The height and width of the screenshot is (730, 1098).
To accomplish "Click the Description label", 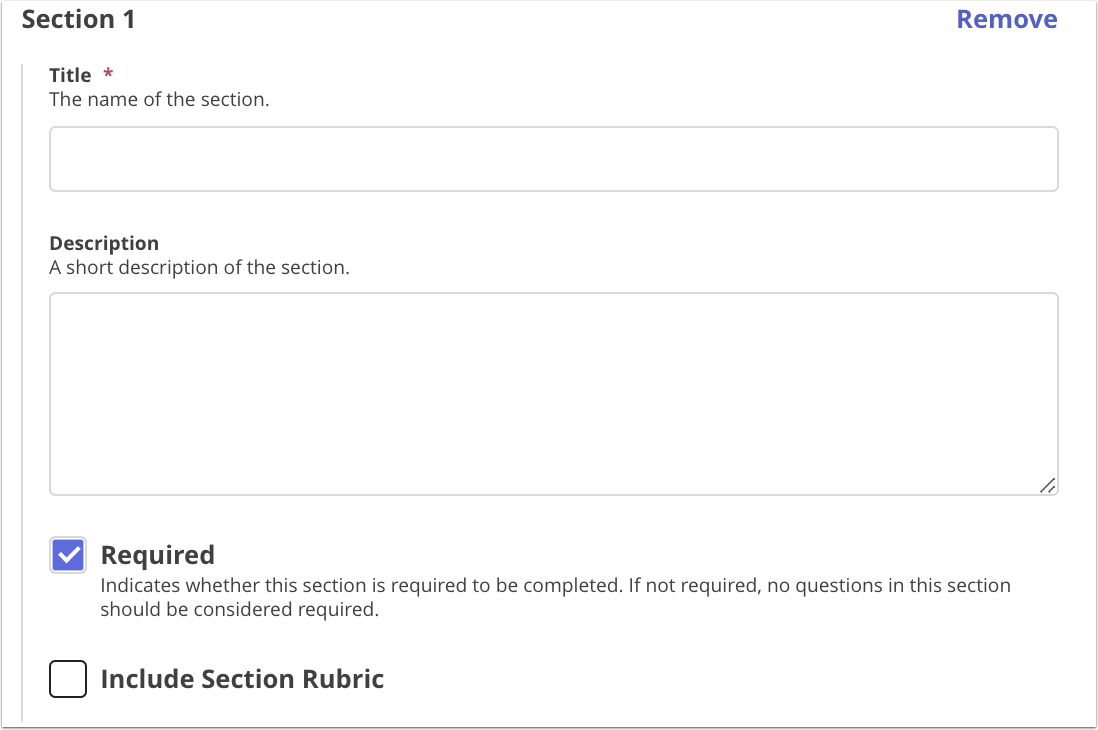I will 104,243.
